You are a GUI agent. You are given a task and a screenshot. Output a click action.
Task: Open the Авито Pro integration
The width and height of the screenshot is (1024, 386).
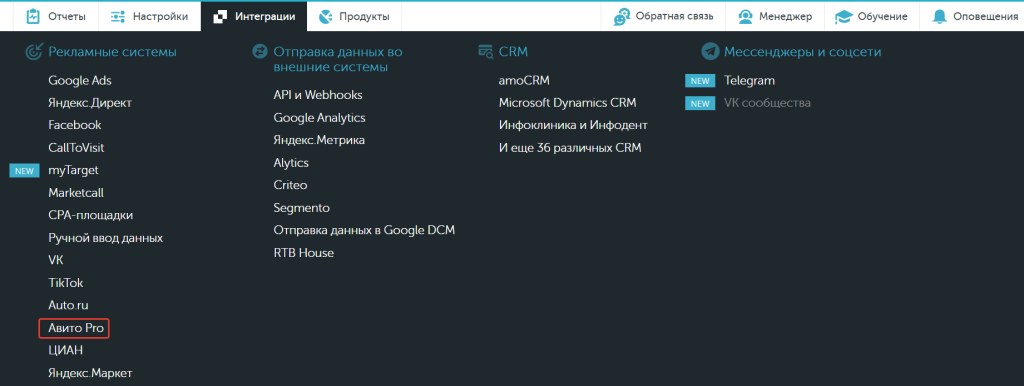tap(75, 329)
